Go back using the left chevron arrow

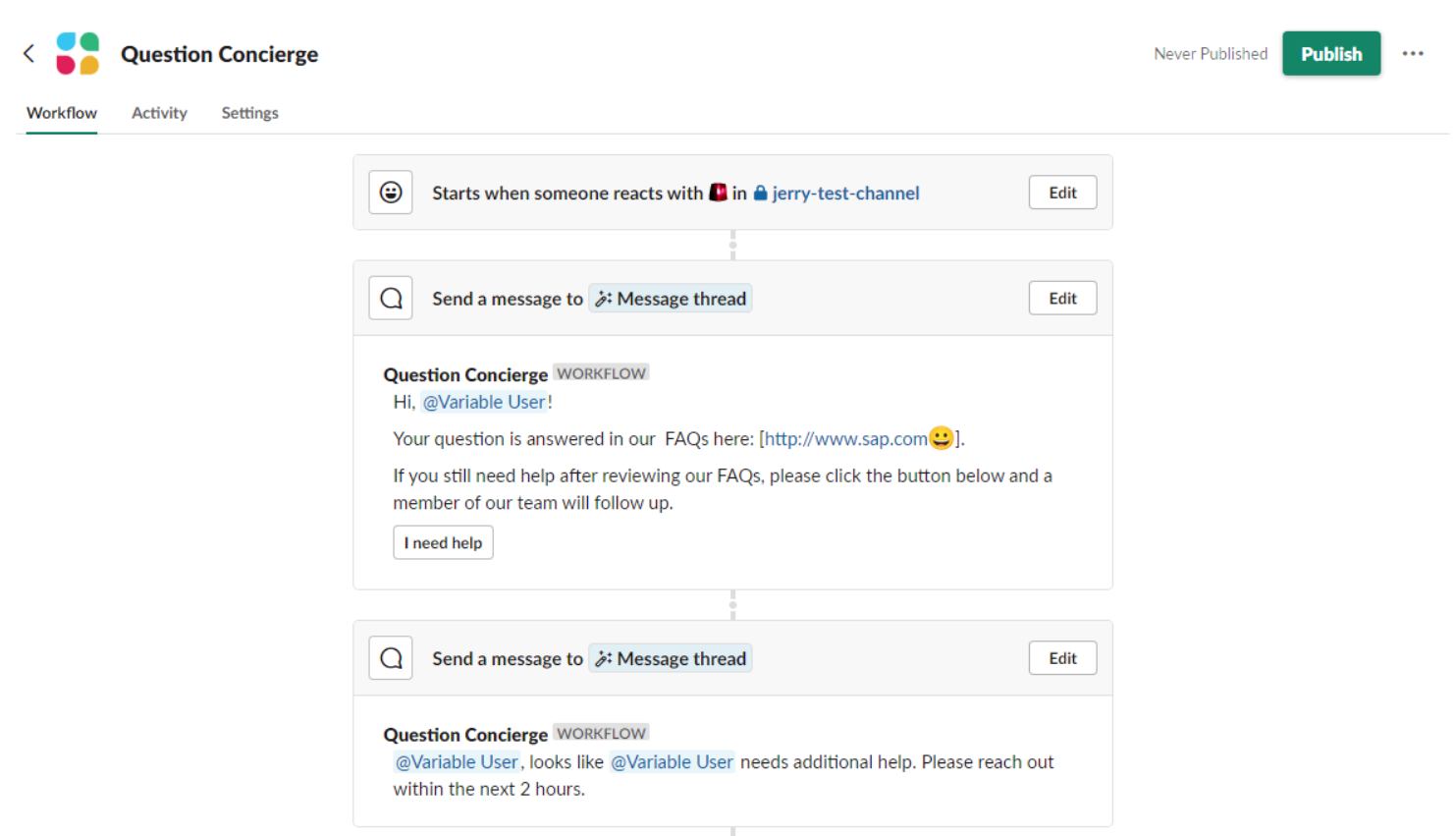29,53
